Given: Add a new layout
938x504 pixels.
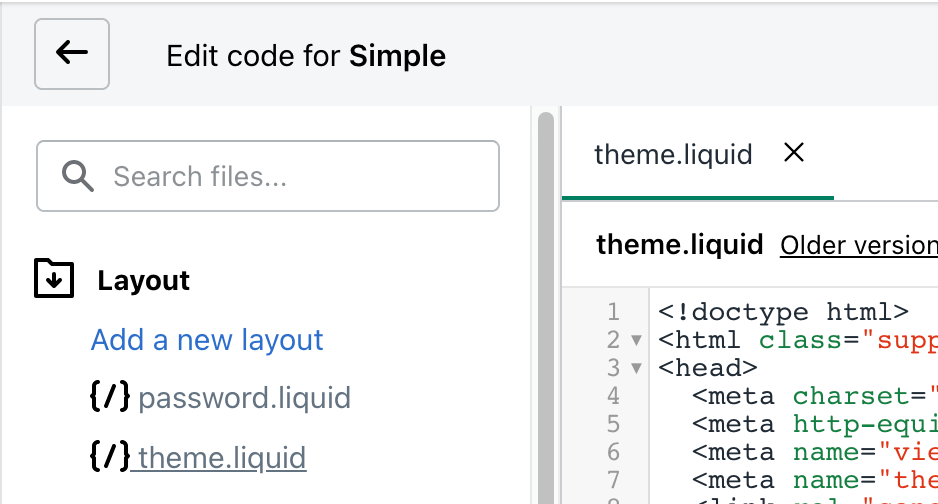Looking at the screenshot, I should (x=207, y=340).
